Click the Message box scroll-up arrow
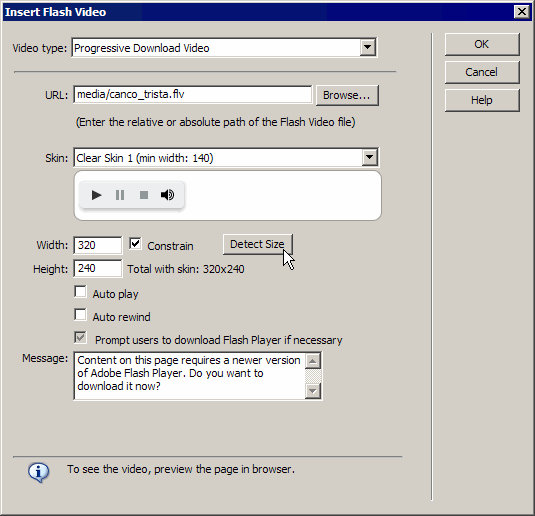 [313, 361]
